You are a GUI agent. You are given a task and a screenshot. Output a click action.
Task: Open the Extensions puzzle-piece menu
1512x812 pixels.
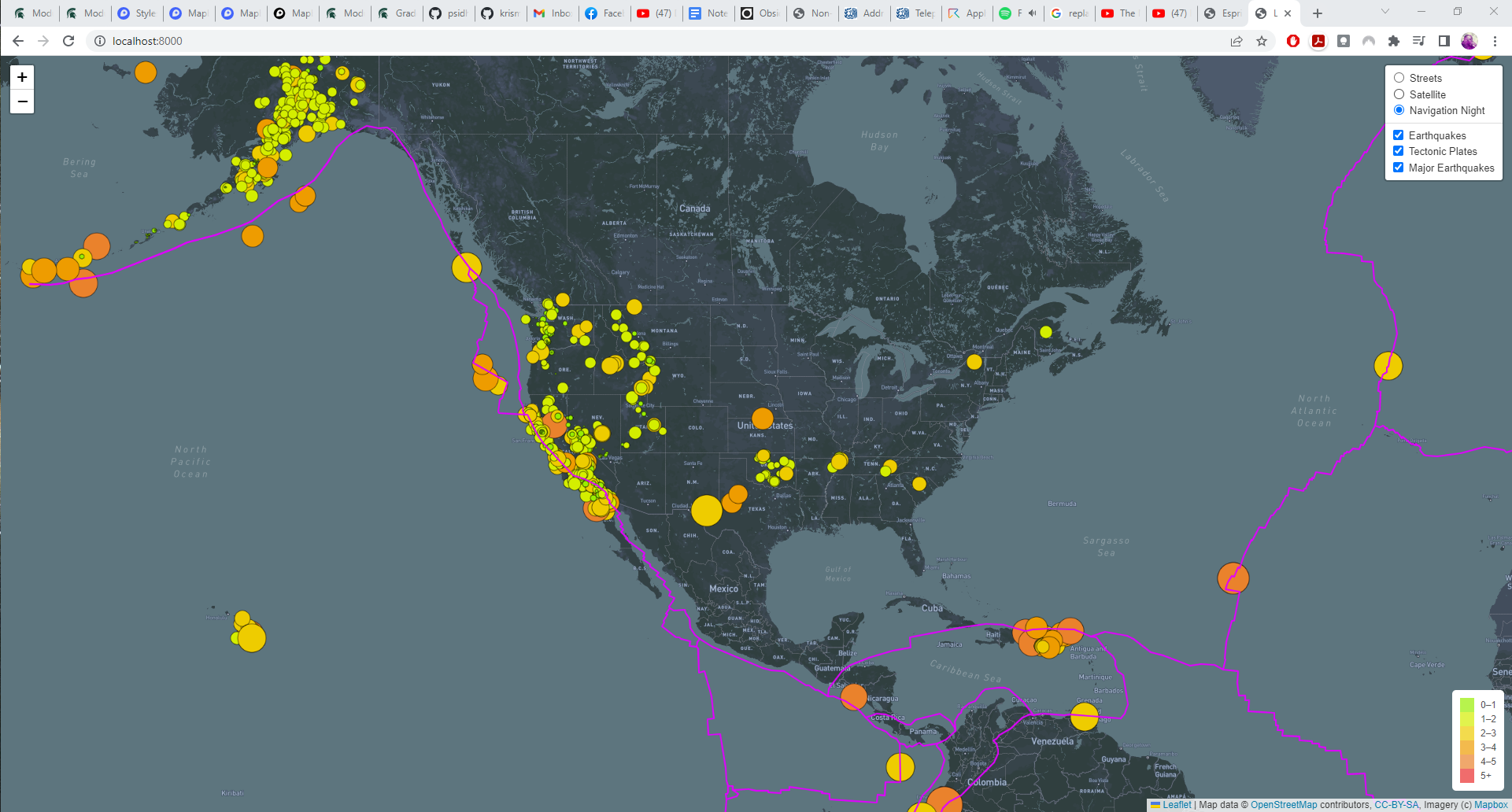1394,41
